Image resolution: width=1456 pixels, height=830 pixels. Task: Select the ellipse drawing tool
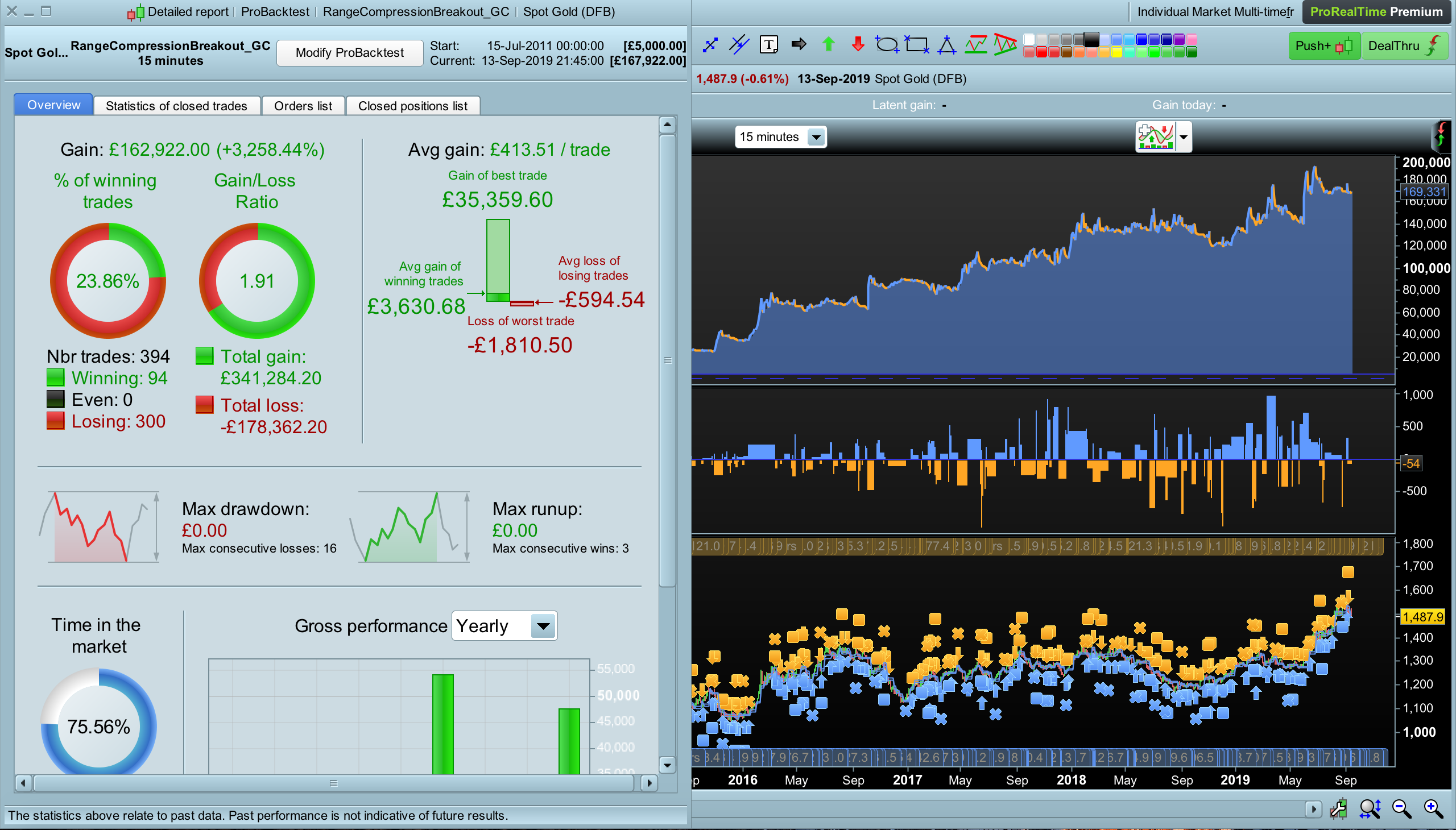(x=887, y=44)
